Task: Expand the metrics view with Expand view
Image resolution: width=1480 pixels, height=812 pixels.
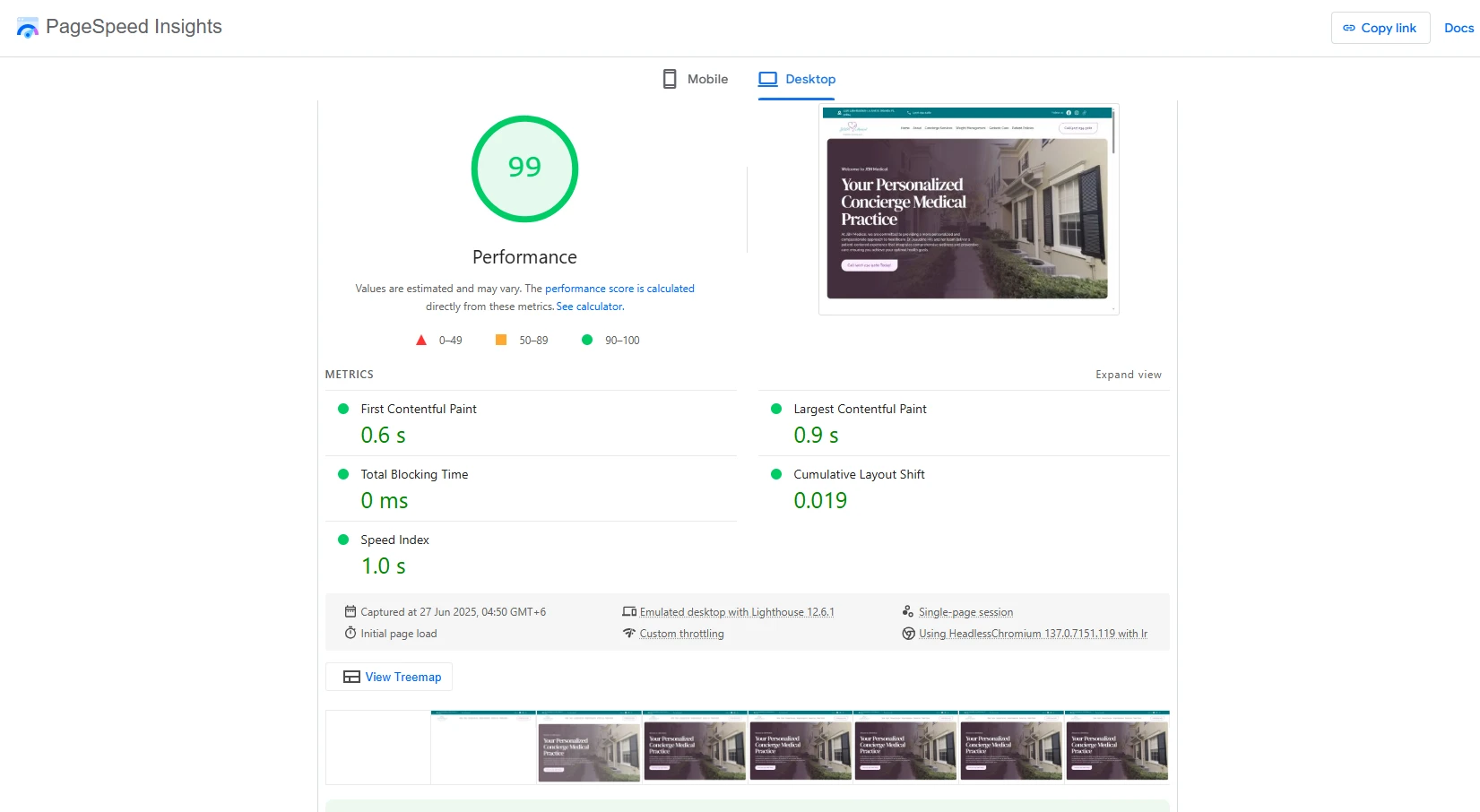Action: click(x=1128, y=375)
